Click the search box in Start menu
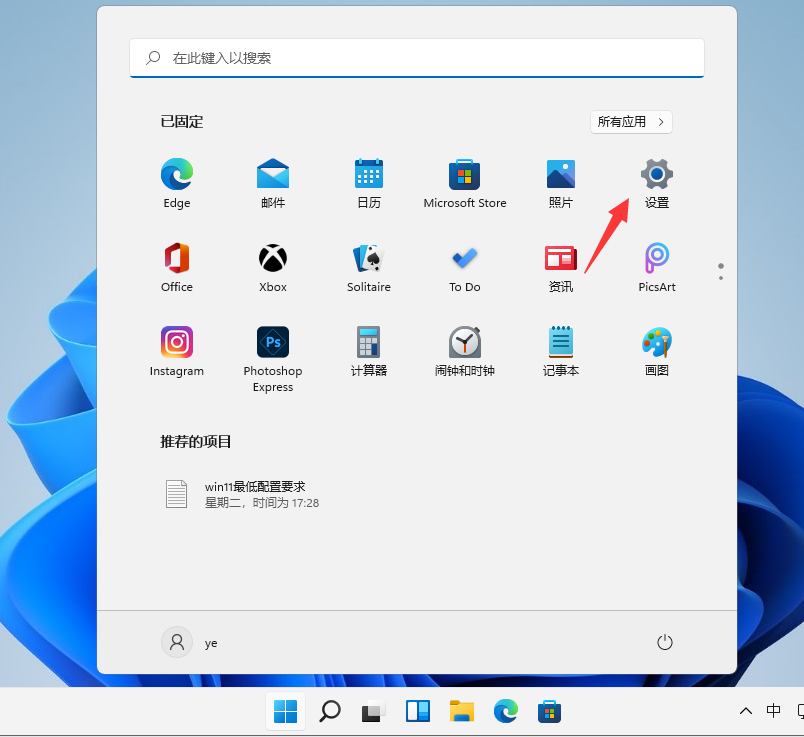804x737 pixels. click(x=417, y=58)
